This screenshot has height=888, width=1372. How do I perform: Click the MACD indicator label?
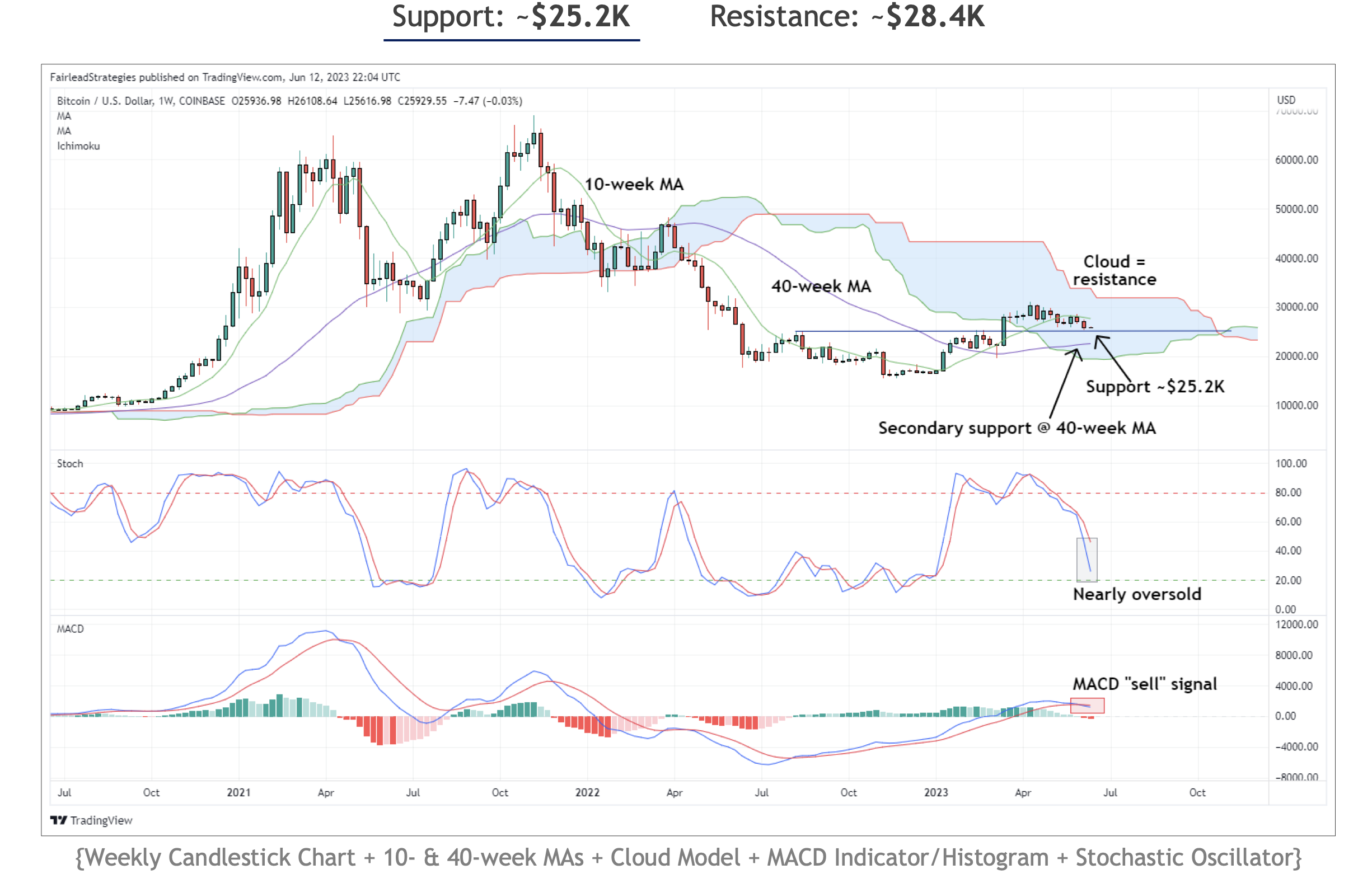(x=71, y=629)
